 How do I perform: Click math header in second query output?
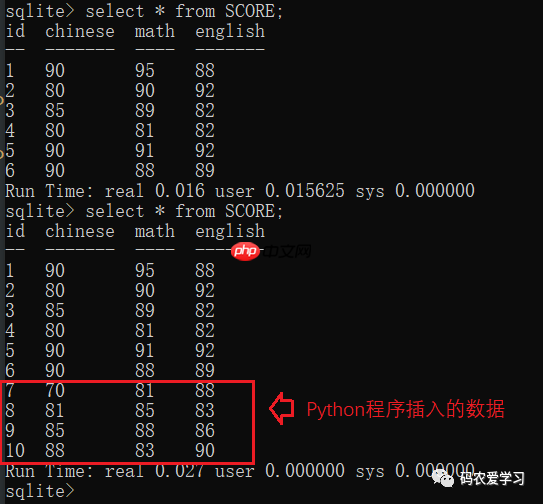(155, 231)
